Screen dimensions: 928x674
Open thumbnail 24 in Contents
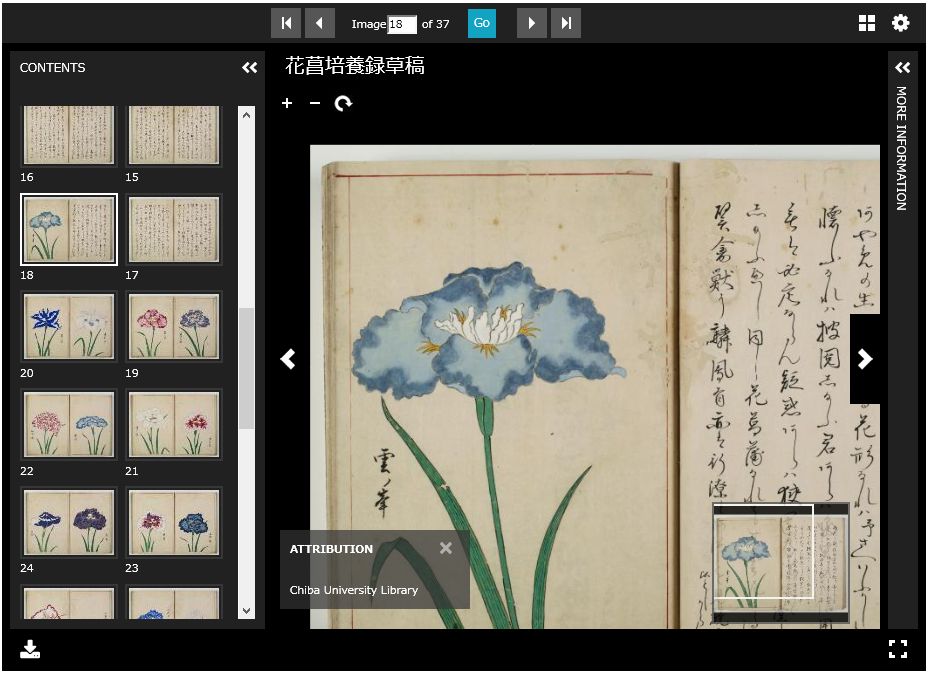click(69, 523)
